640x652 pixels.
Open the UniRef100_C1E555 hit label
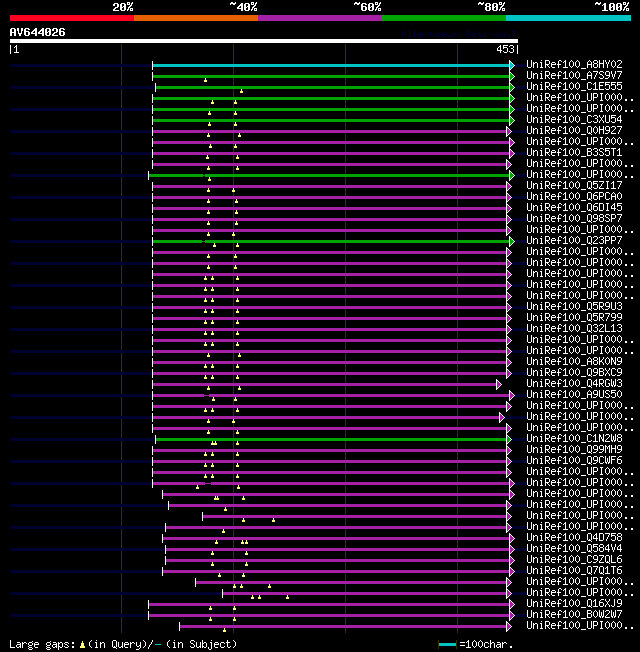(x=574, y=86)
